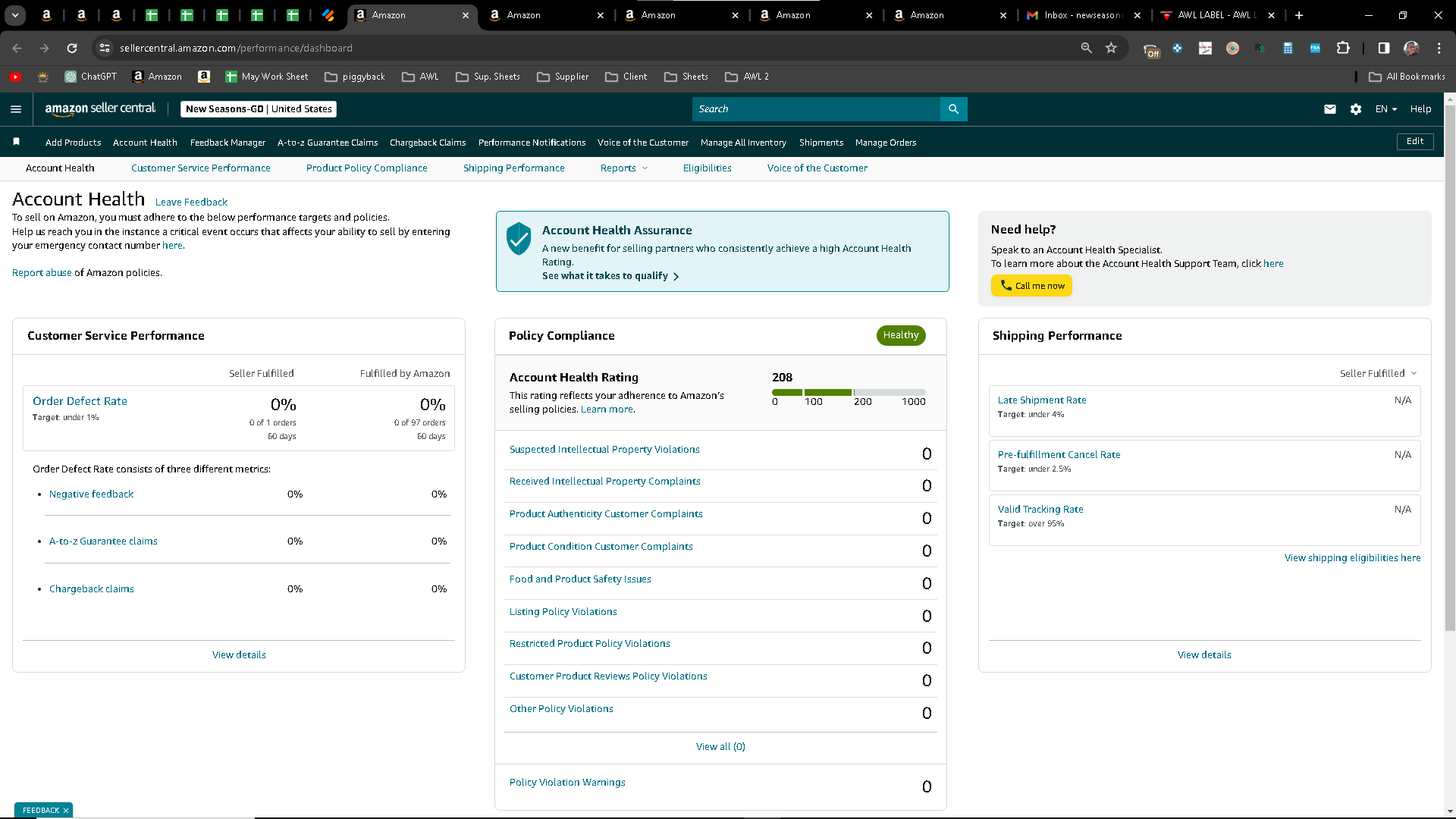Click the Edit navigation button
This screenshot has width=1456, height=819.
[1415, 142]
